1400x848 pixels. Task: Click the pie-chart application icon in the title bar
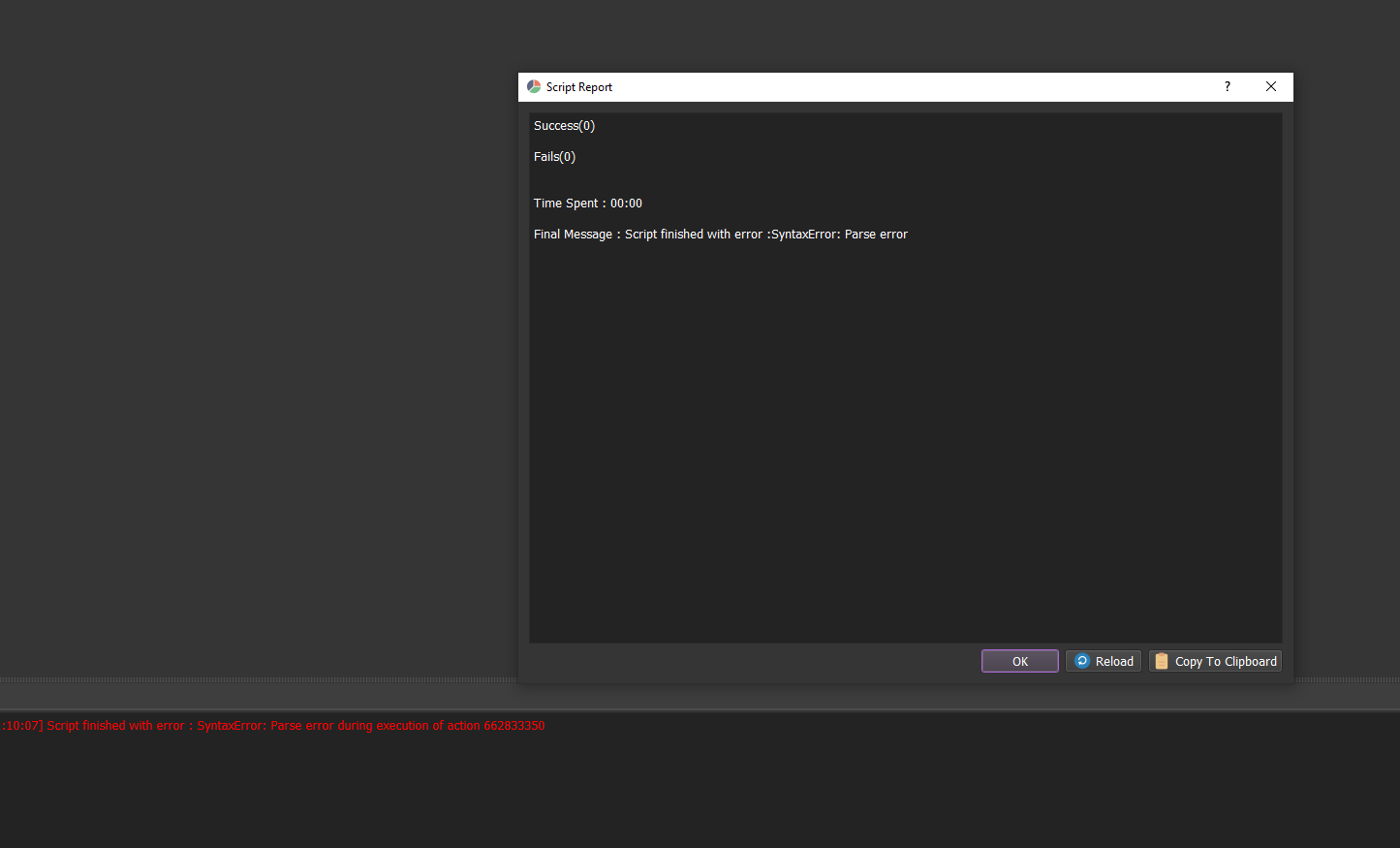coord(533,86)
